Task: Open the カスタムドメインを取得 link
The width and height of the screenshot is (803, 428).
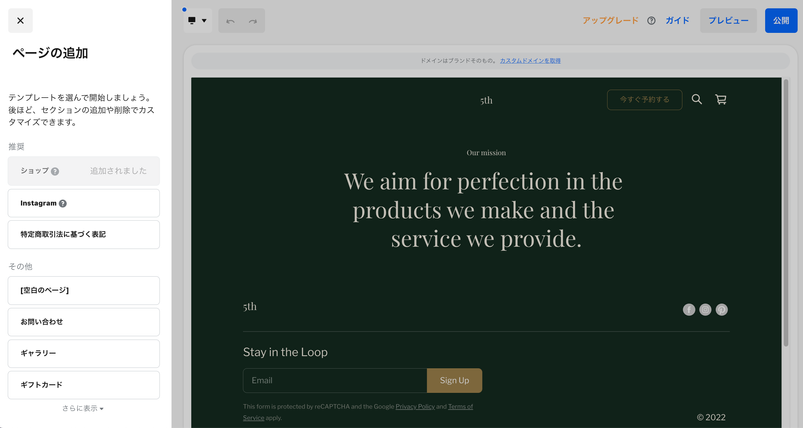Action: [x=530, y=61]
